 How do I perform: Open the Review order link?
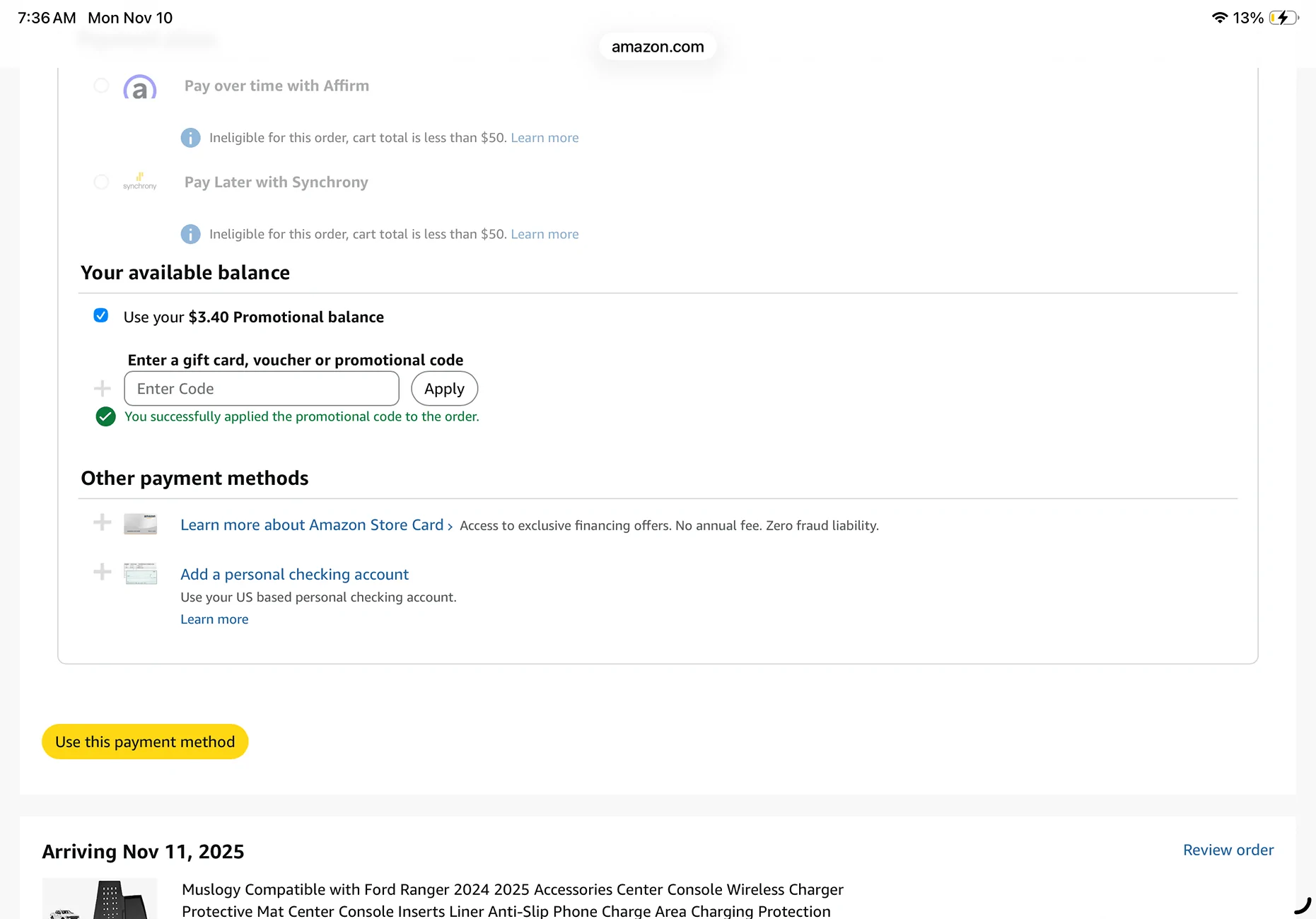pos(1228,850)
